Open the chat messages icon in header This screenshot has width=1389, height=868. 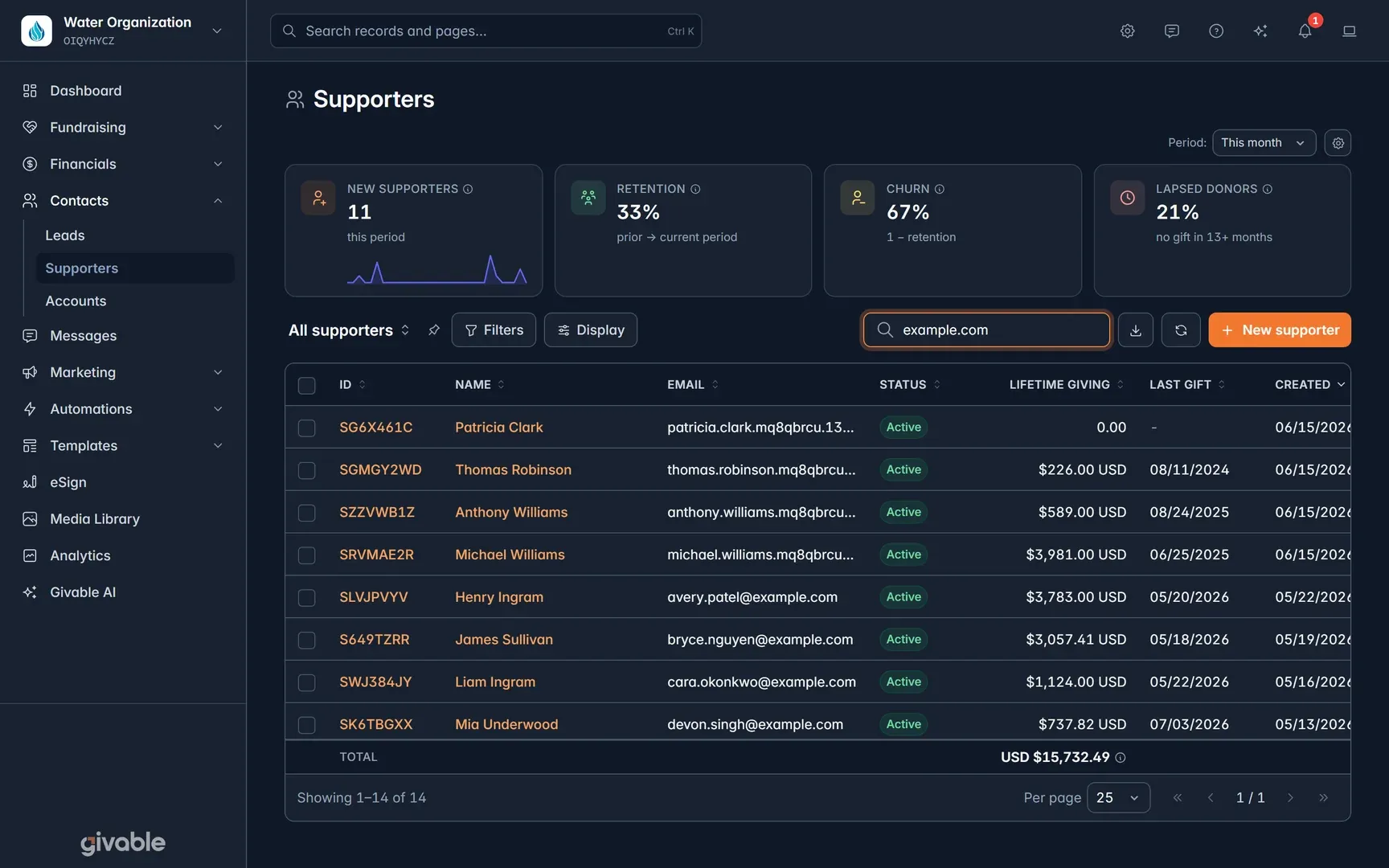tap(1172, 31)
